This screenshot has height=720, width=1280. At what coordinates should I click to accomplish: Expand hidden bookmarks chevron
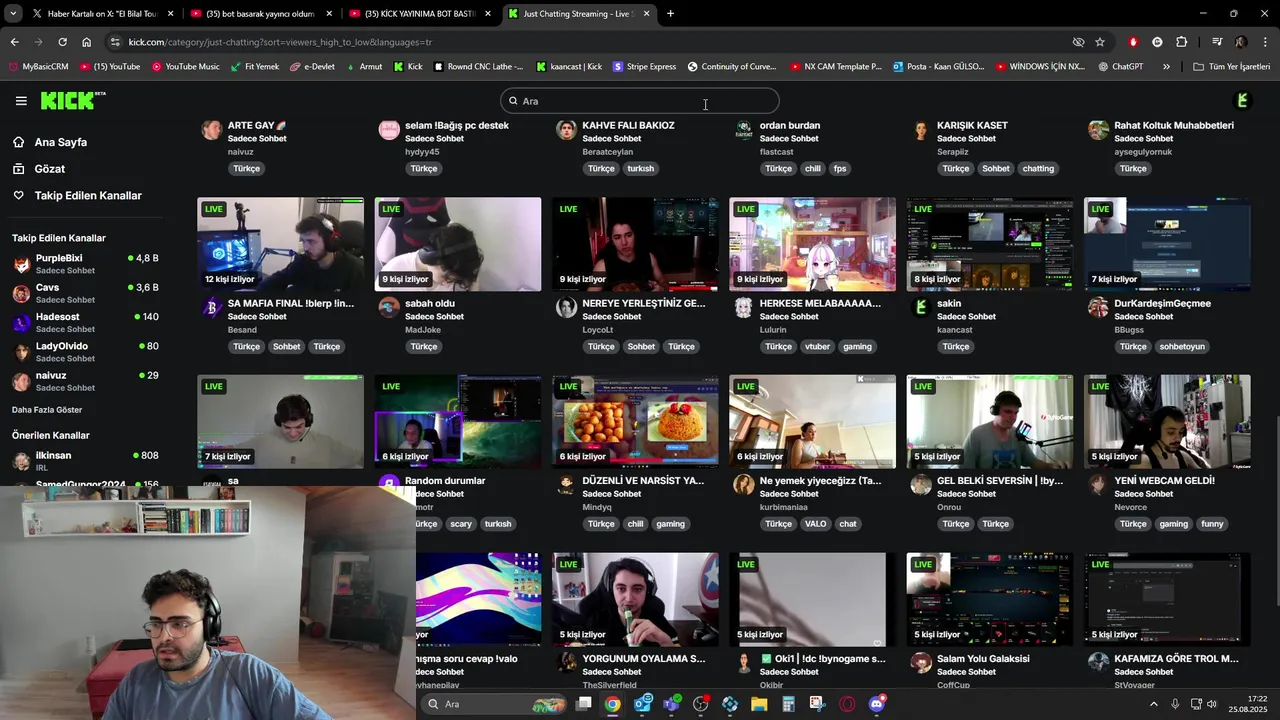click(x=1166, y=67)
